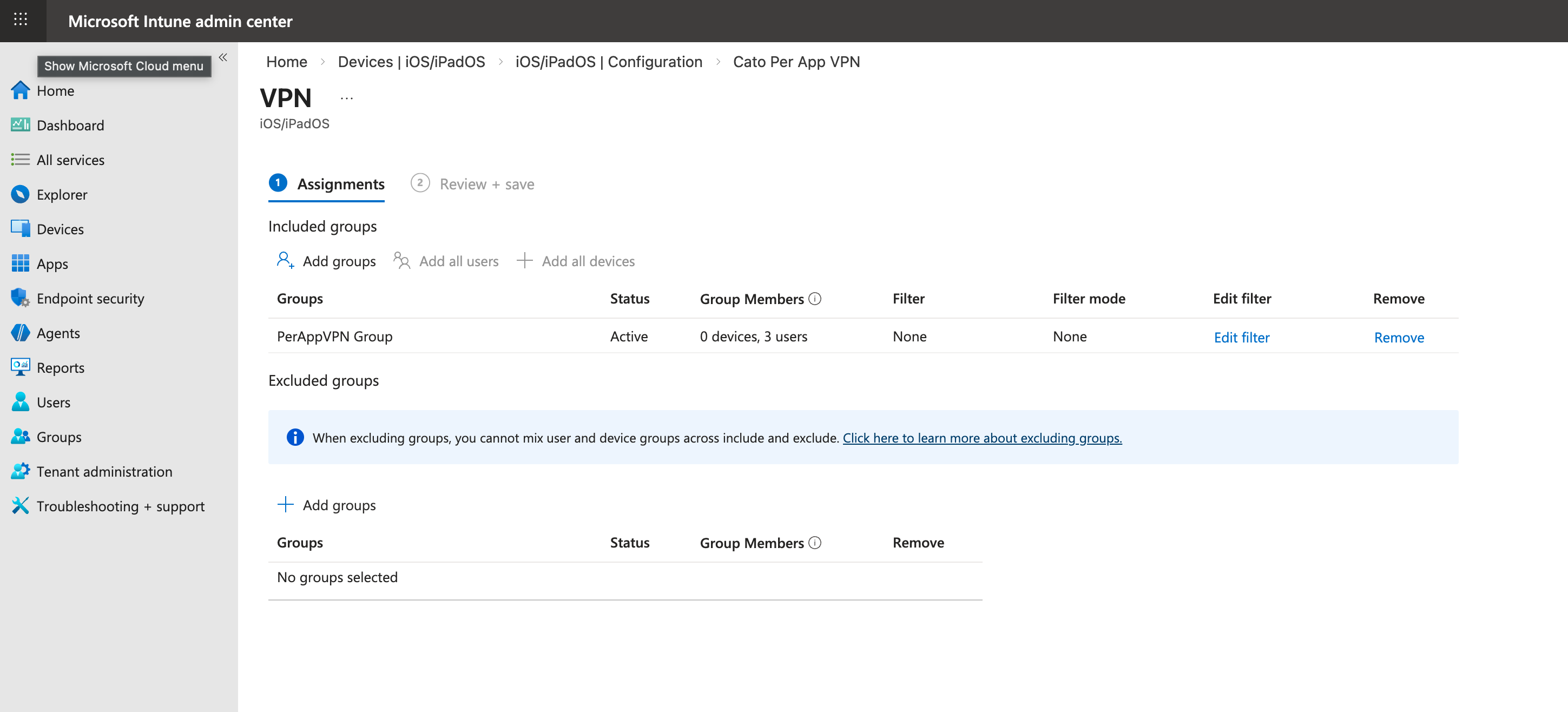This screenshot has width=1568, height=712.
Task: Click the Microsoft Intune admin center title
Action: [180, 21]
